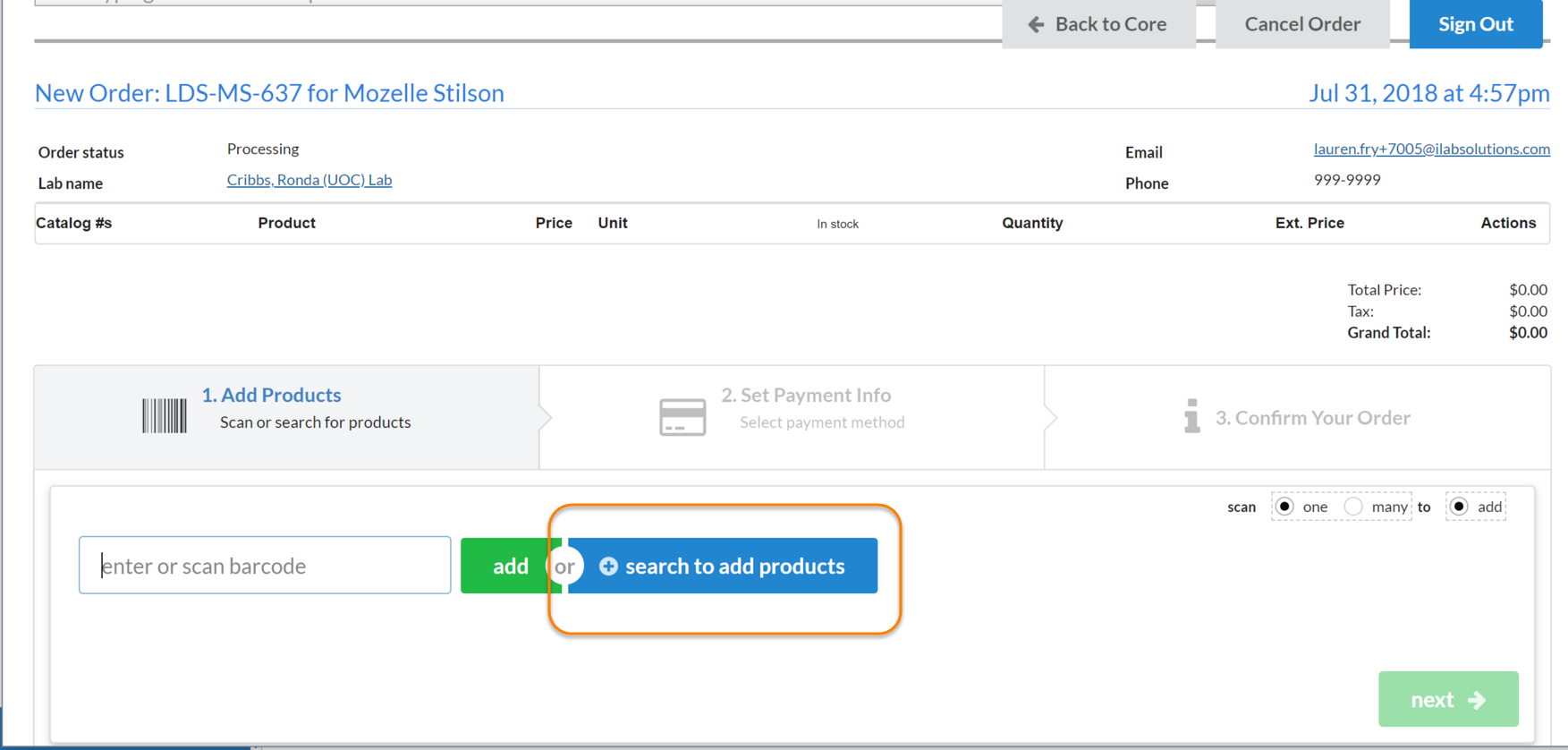Click the info icon beside Confirm Your Order
The height and width of the screenshot is (750, 1568).
click(1191, 416)
